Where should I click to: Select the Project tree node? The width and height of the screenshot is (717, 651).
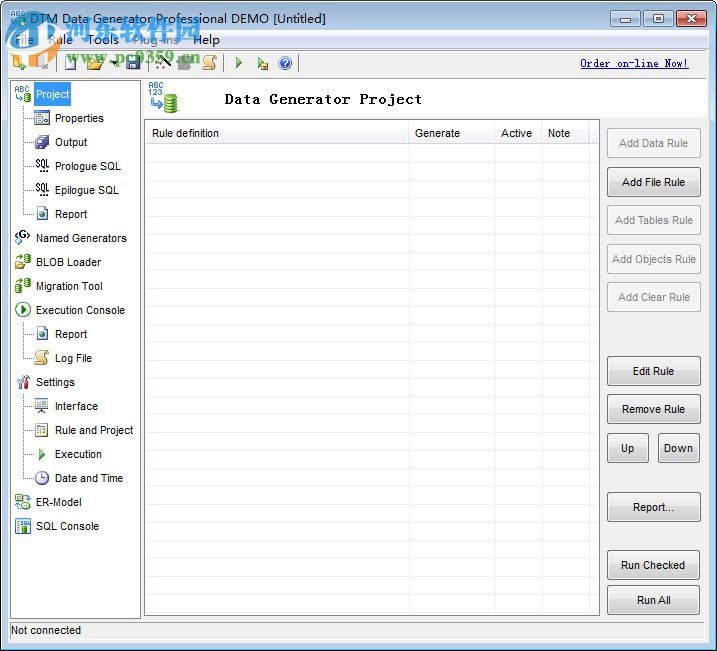[x=53, y=94]
